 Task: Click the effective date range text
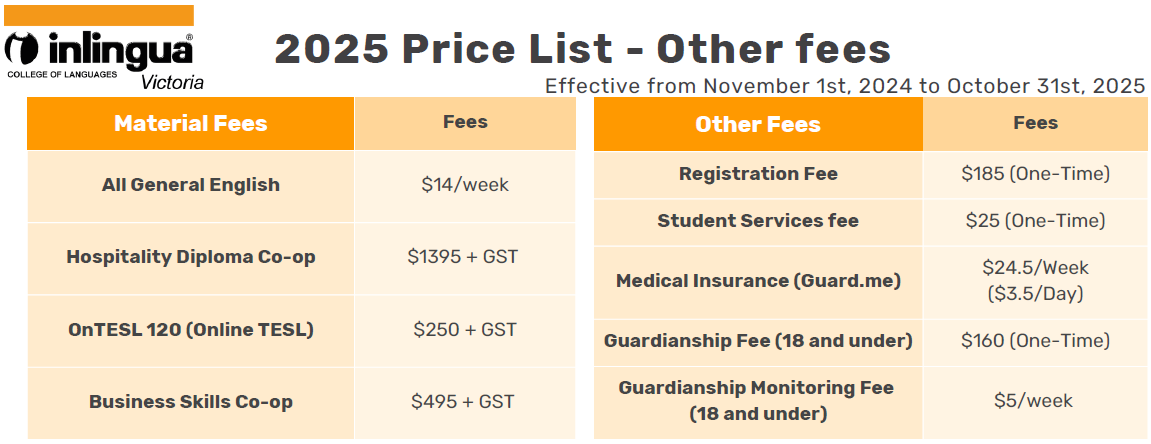tap(844, 86)
